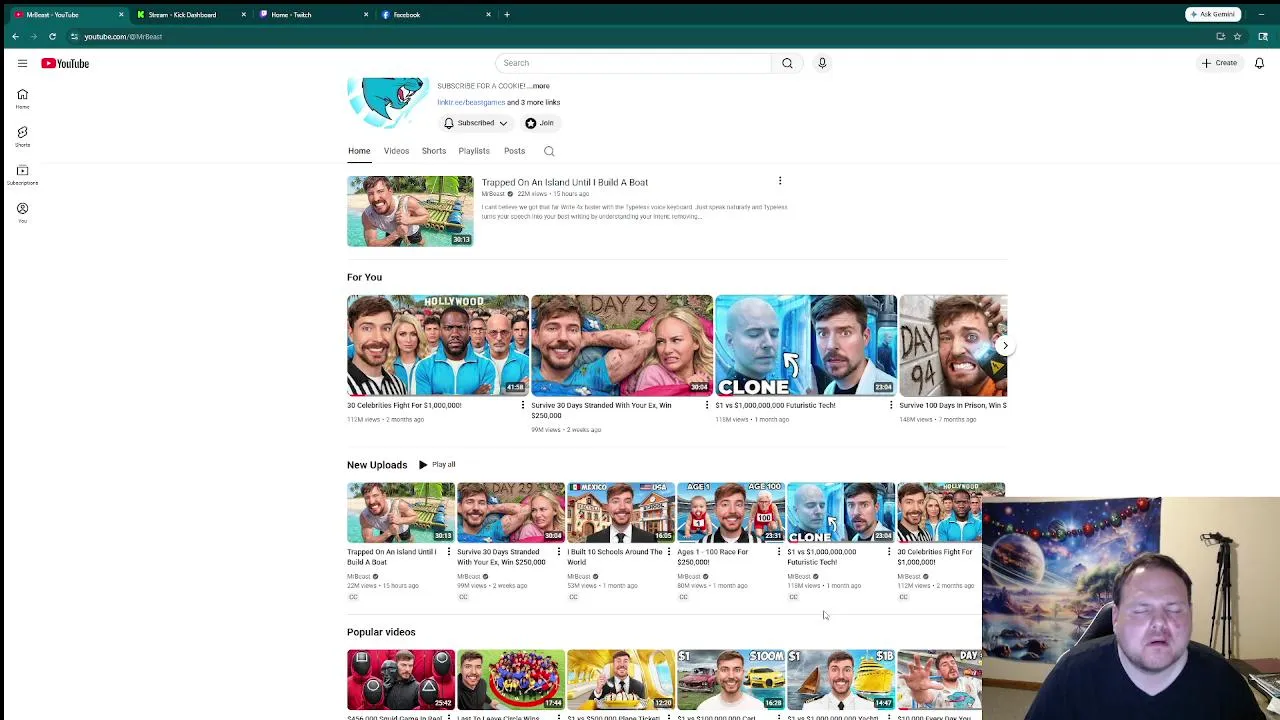
Task: Switch to the Videos channel tab
Action: pyautogui.click(x=396, y=151)
